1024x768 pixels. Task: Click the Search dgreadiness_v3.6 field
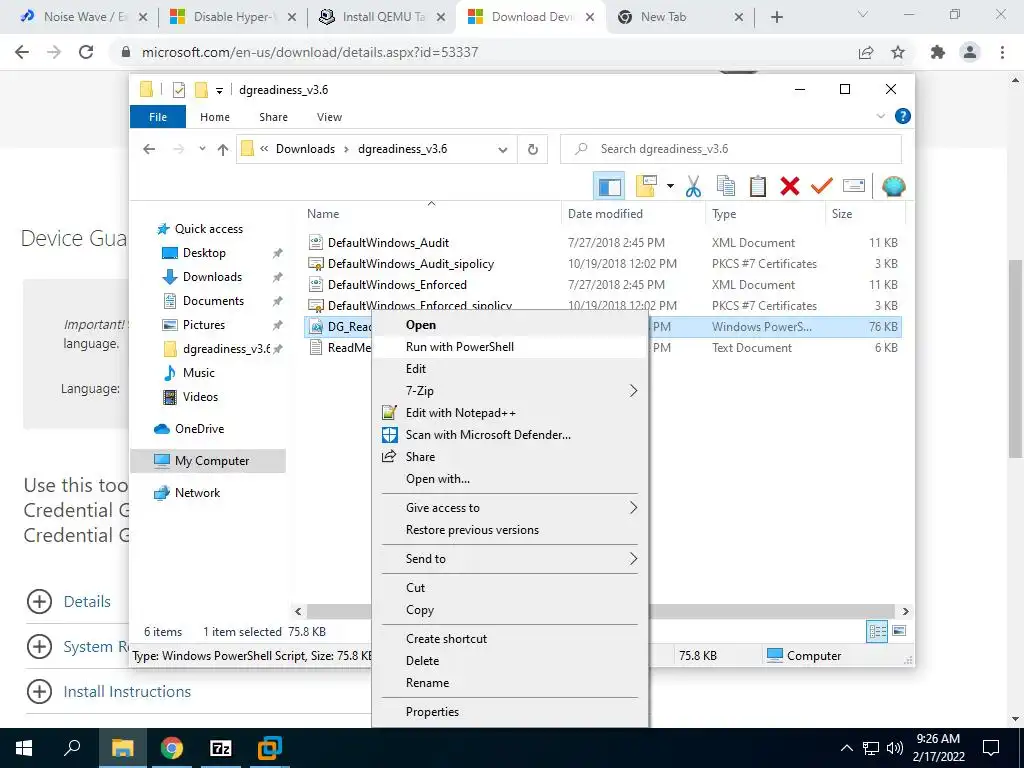pyautogui.click(x=731, y=149)
